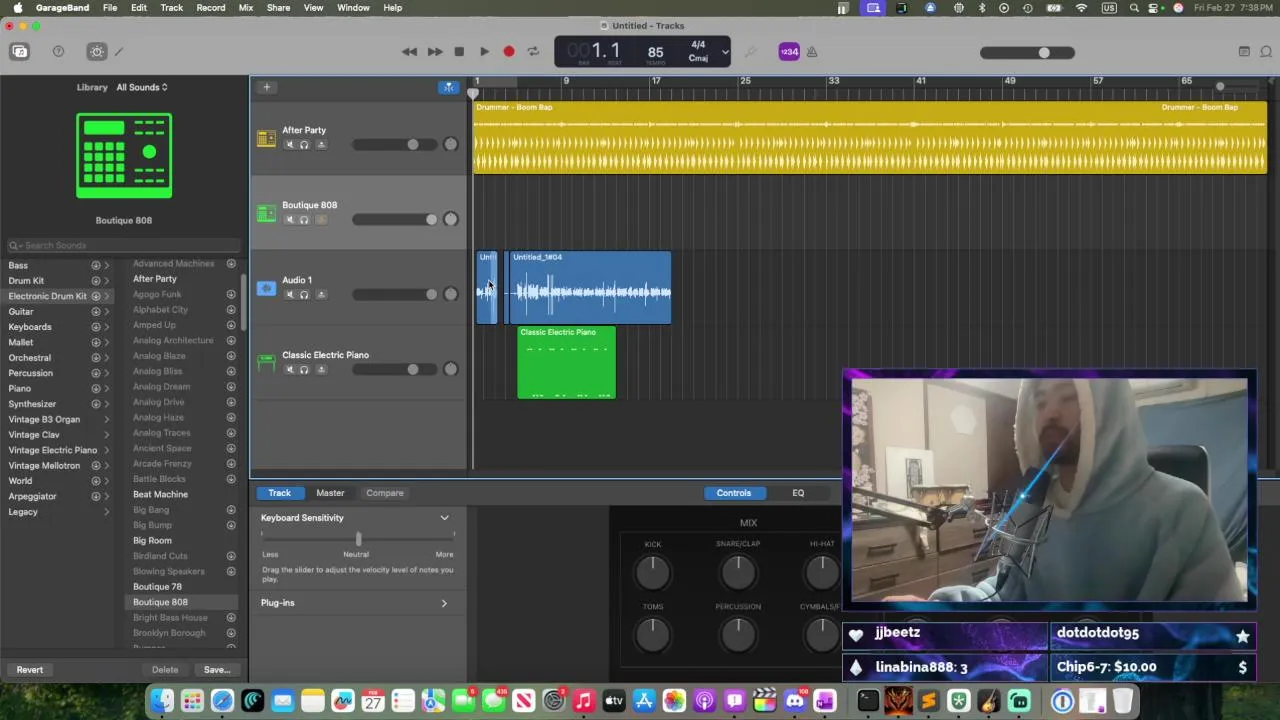Solo the After Party track

tap(304, 145)
